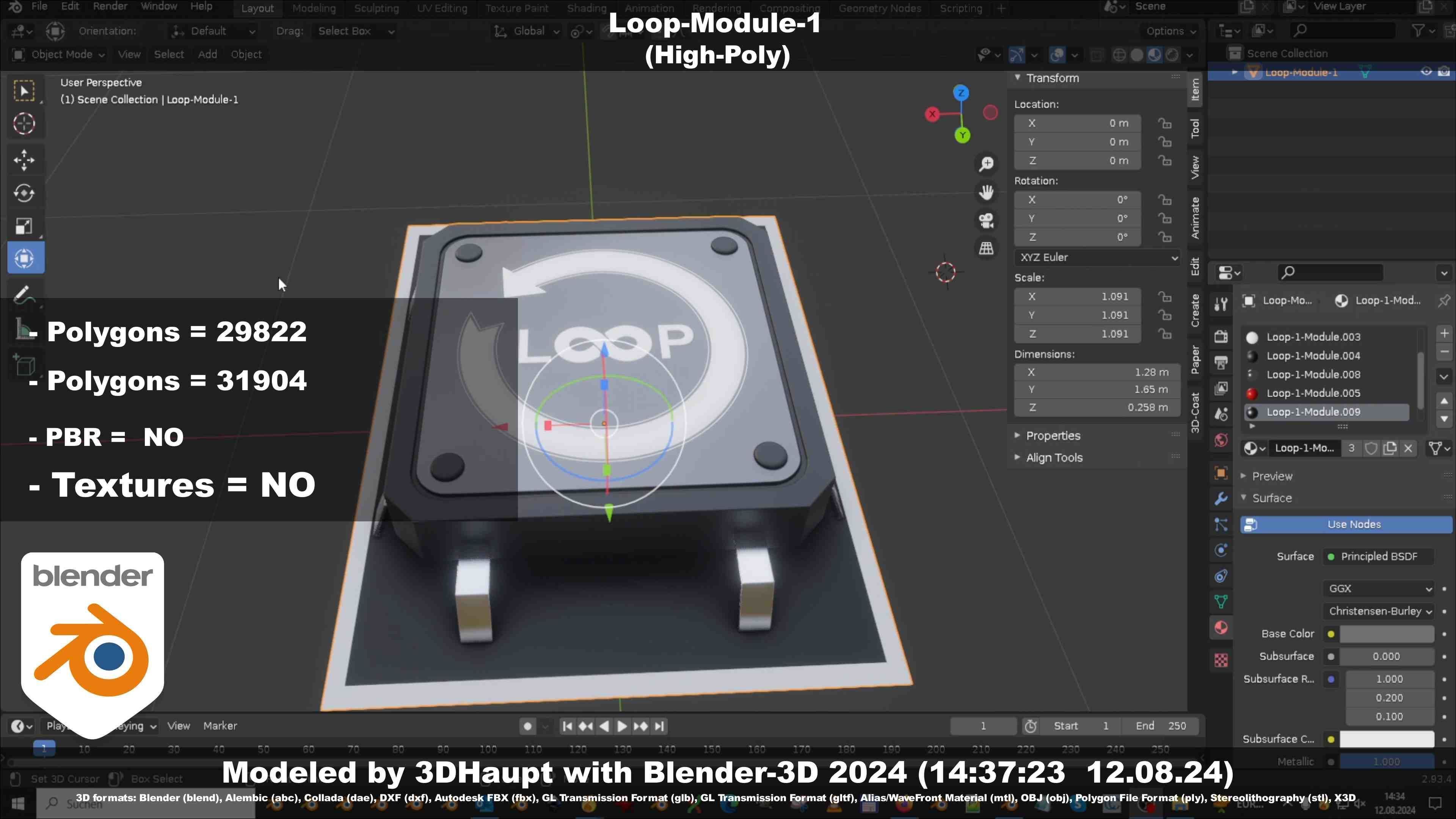Screen dimensions: 1456x819
Task: Activate the 3D Cursor tool
Action: pyautogui.click(x=24, y=124)
